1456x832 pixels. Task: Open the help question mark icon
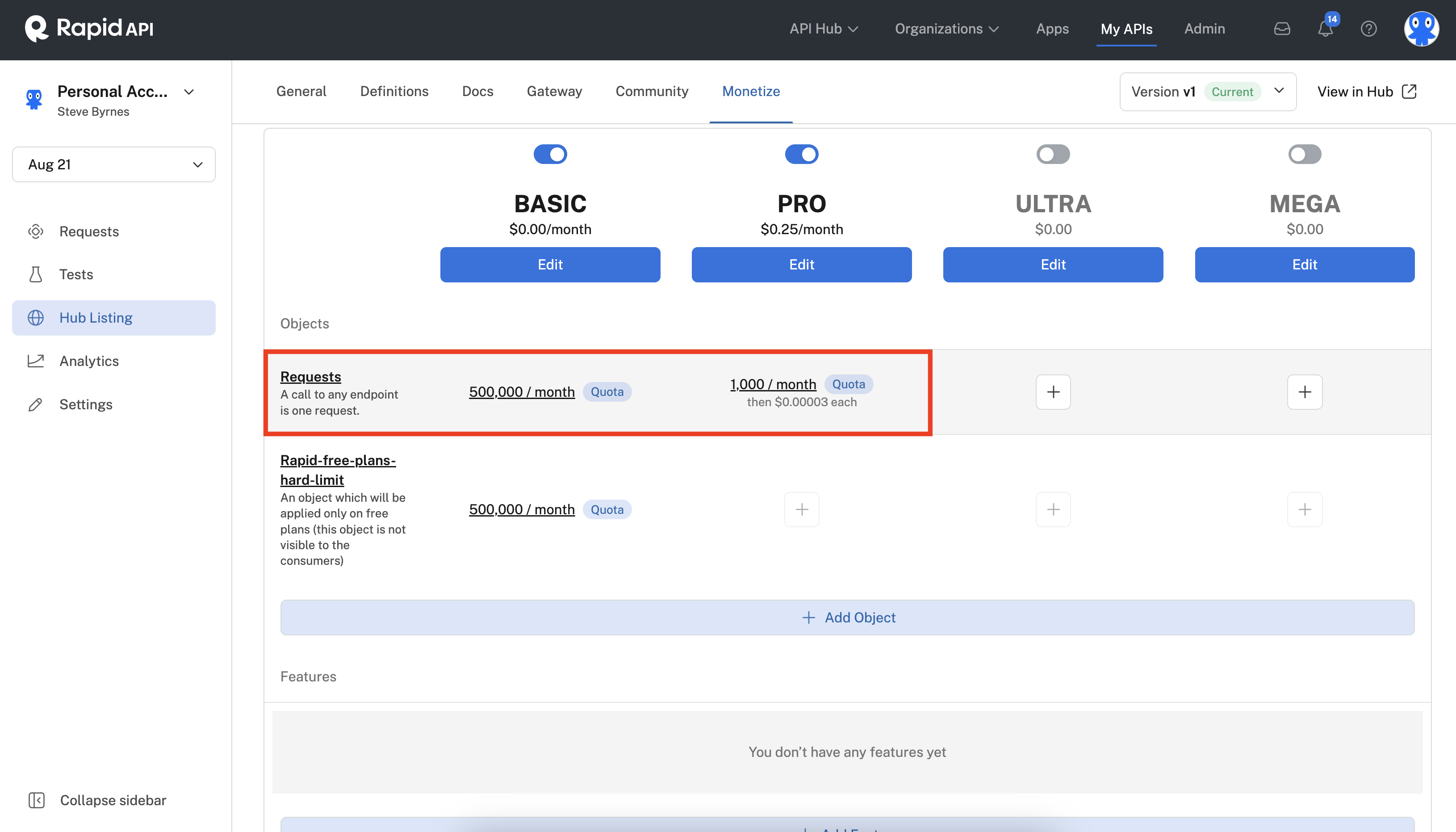tap(1368, 29)
